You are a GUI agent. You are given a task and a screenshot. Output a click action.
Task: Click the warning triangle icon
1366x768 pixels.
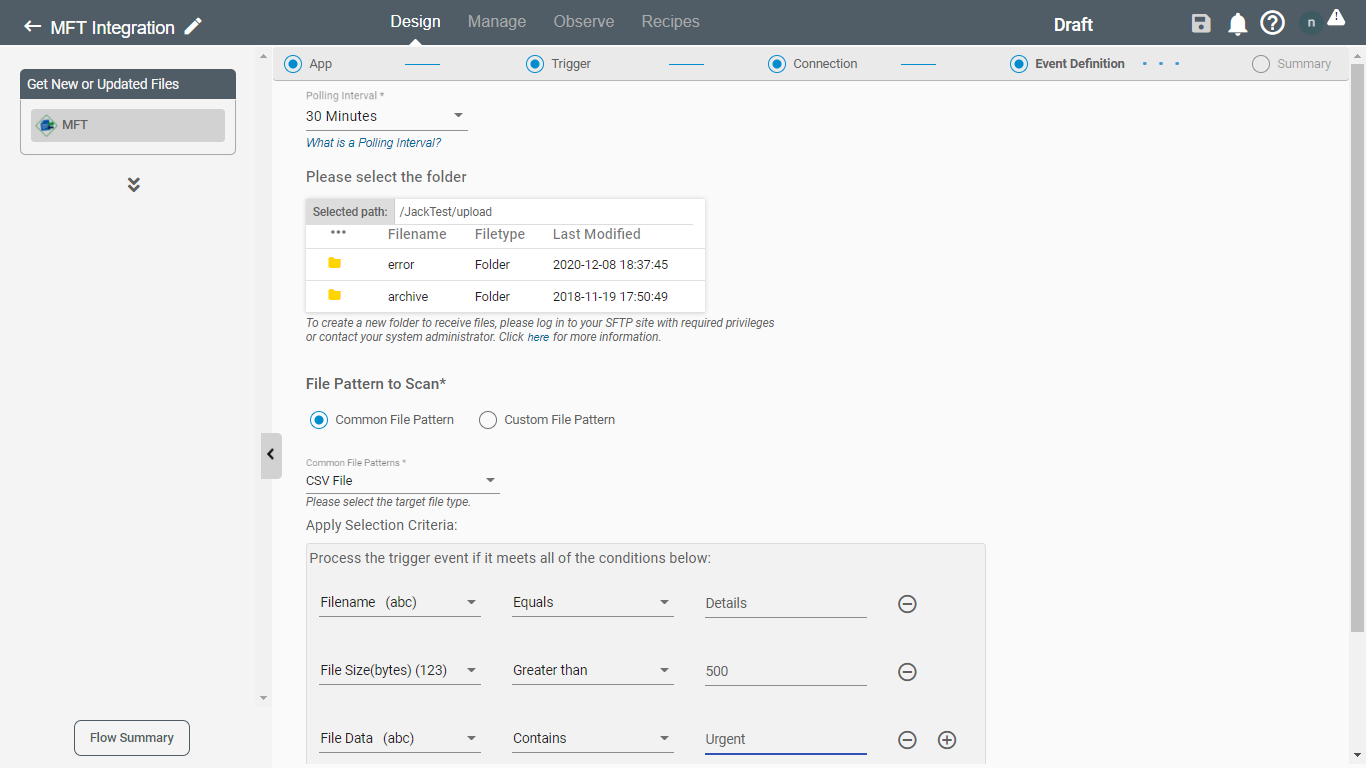[1336, 17]
